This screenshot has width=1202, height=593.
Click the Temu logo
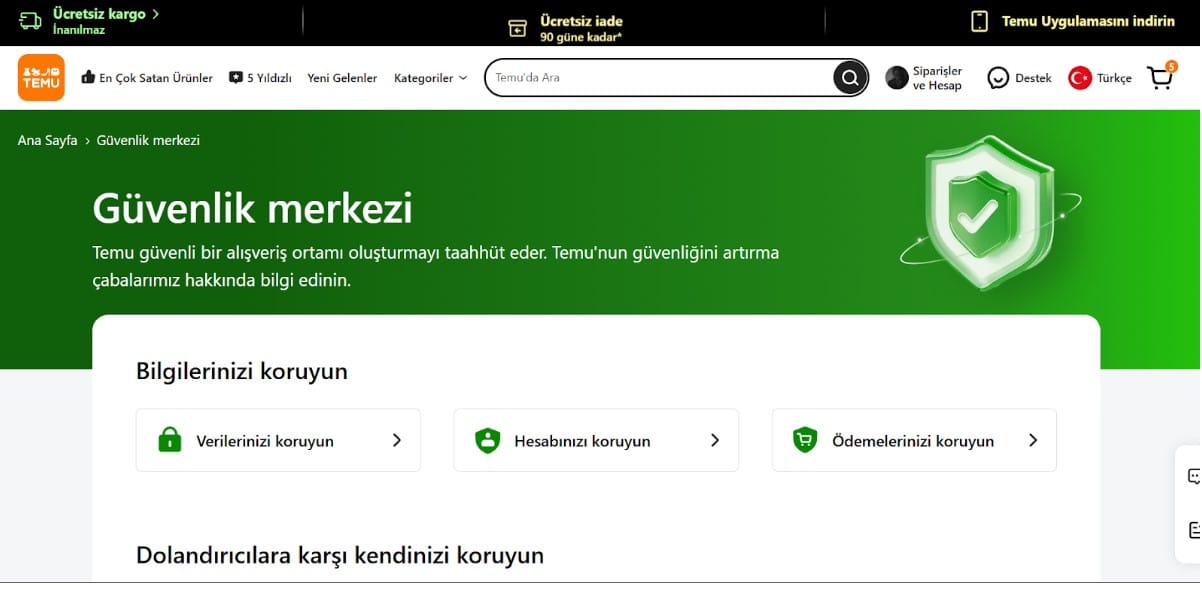[40, 77]
